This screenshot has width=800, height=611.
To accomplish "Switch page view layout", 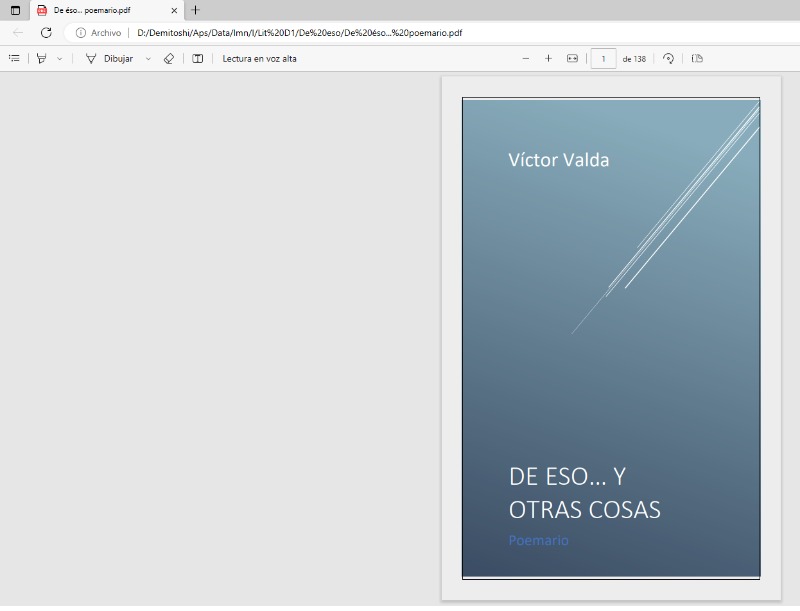I will coord(697,59).
